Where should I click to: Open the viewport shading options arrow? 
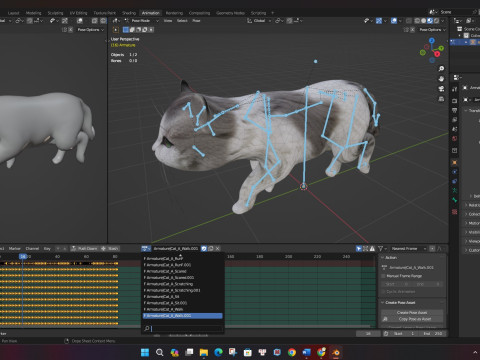click(x=443, y=21)
